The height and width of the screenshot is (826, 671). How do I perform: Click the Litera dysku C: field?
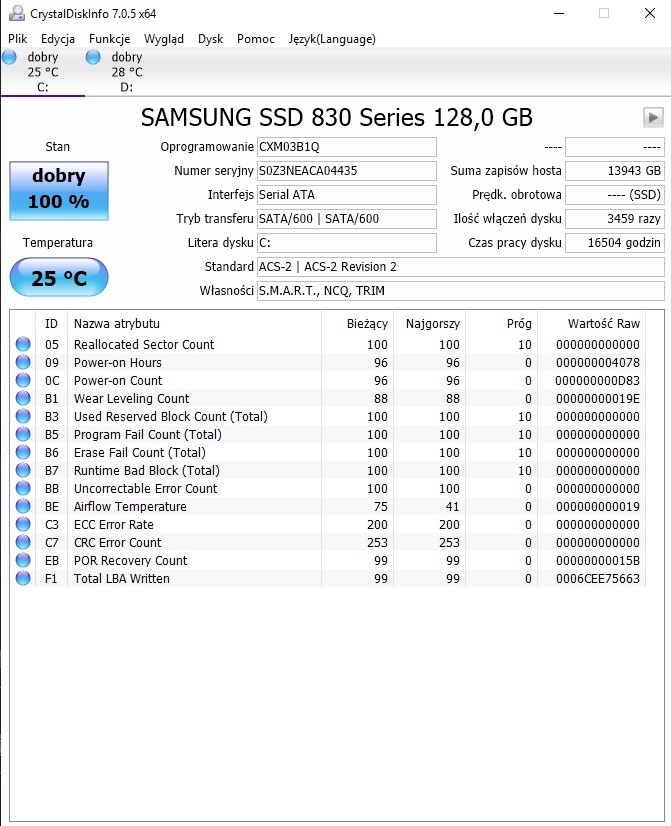tap(347, 243)
